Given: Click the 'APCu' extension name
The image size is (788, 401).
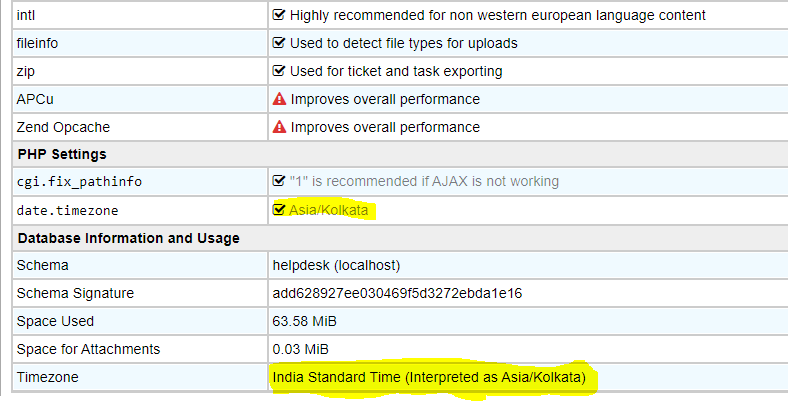Looking at the screenshot, I should coord(35,99).
